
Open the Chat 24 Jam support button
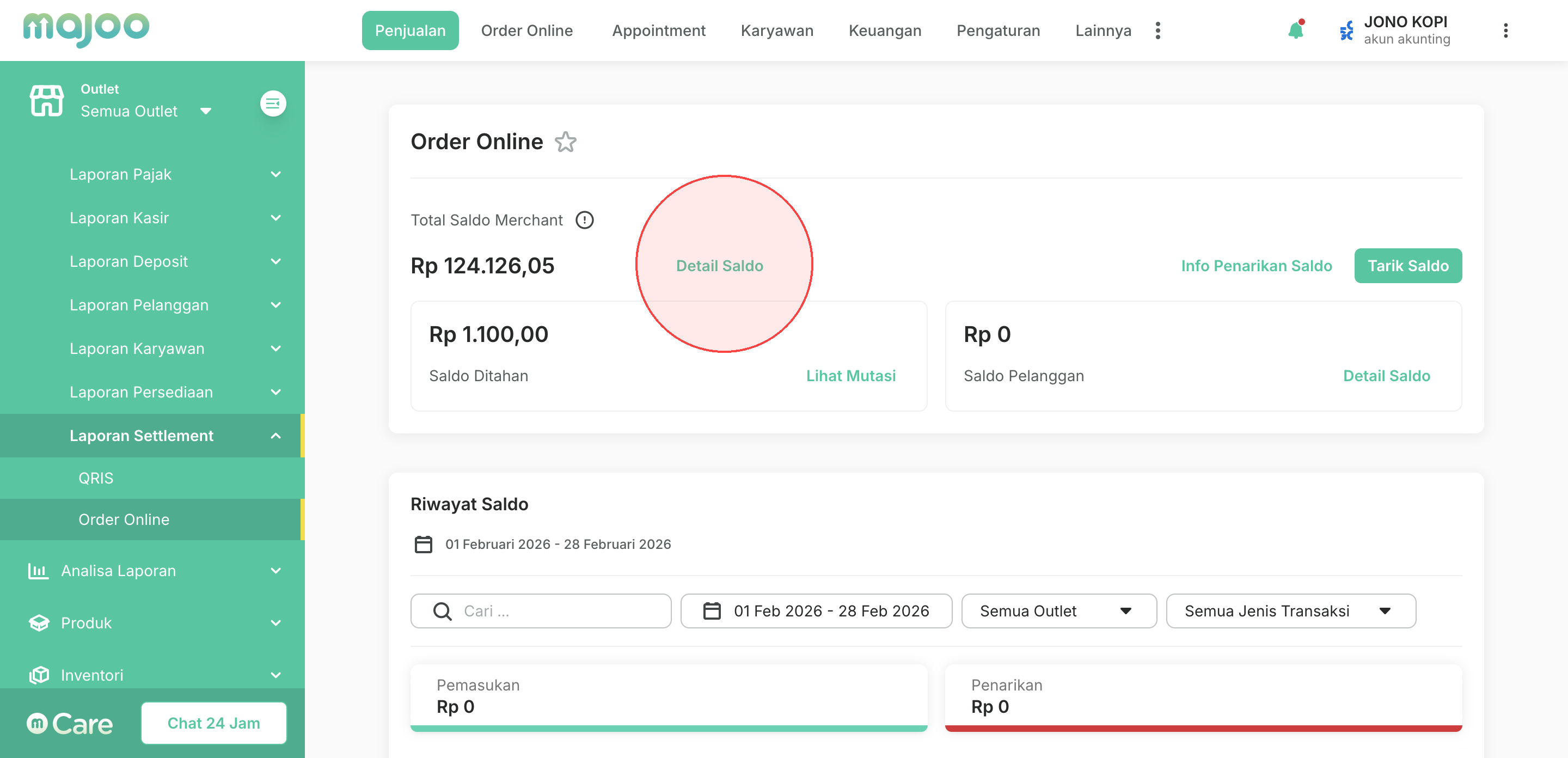click(213, 723)
